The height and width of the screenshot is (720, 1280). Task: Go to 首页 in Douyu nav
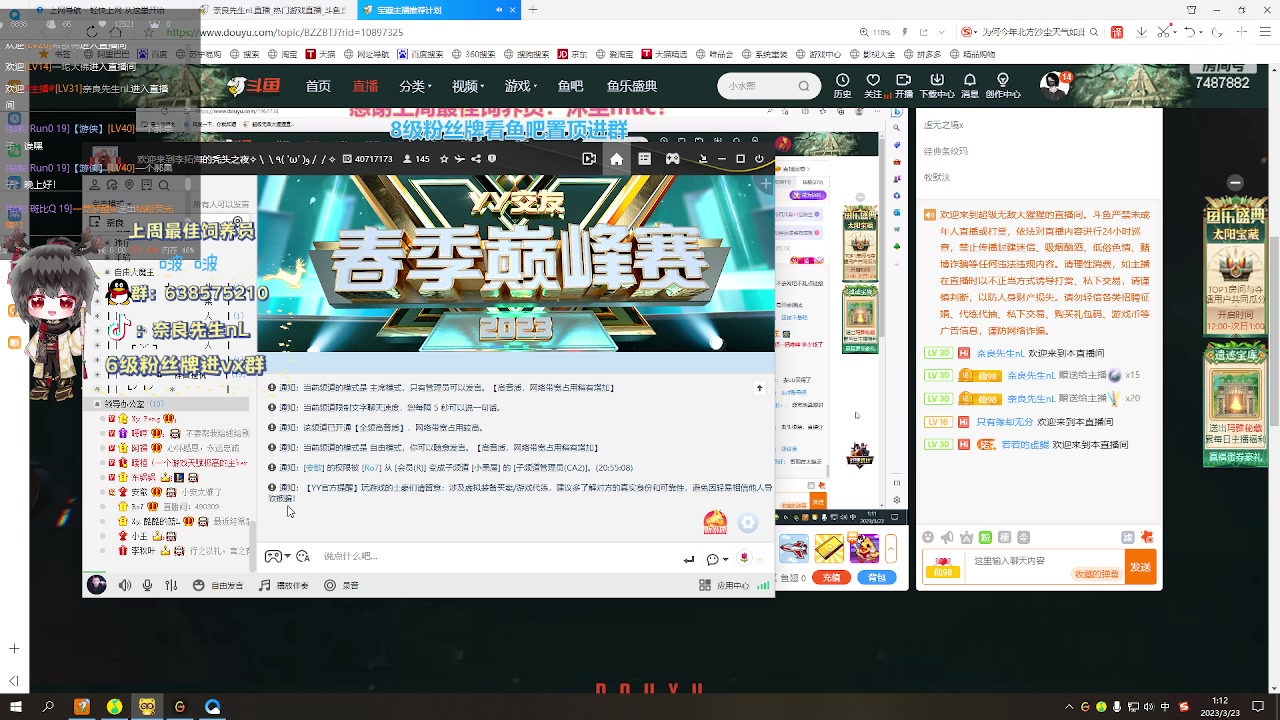(318, 86)
